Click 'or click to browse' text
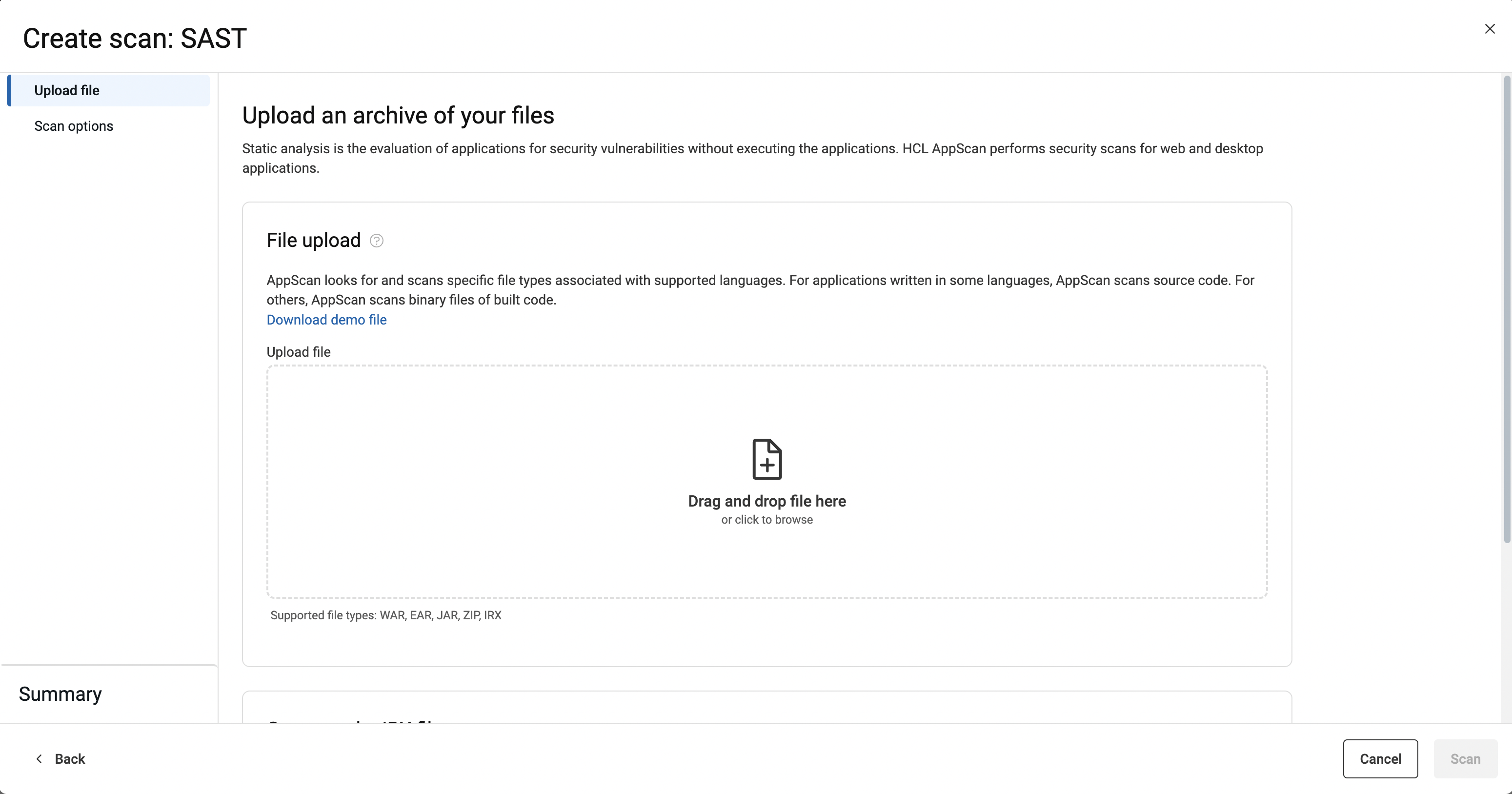 point(766,520)
